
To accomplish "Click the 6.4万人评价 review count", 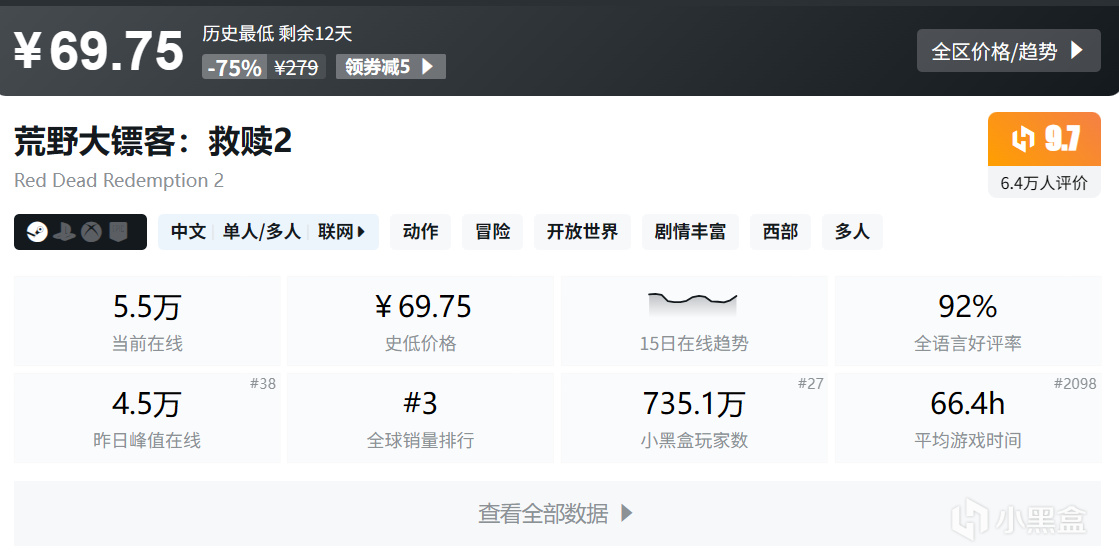I will coord(1044,183).
